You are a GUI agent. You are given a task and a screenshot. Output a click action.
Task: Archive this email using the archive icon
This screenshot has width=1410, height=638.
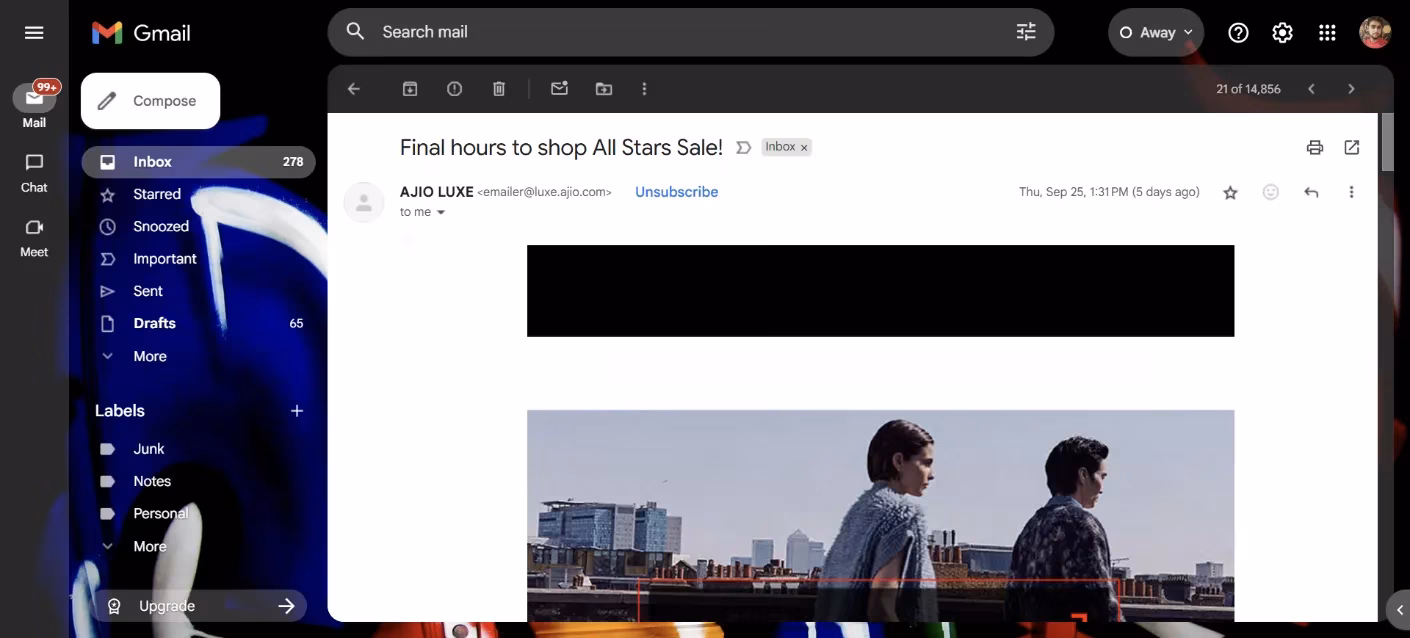410,89
